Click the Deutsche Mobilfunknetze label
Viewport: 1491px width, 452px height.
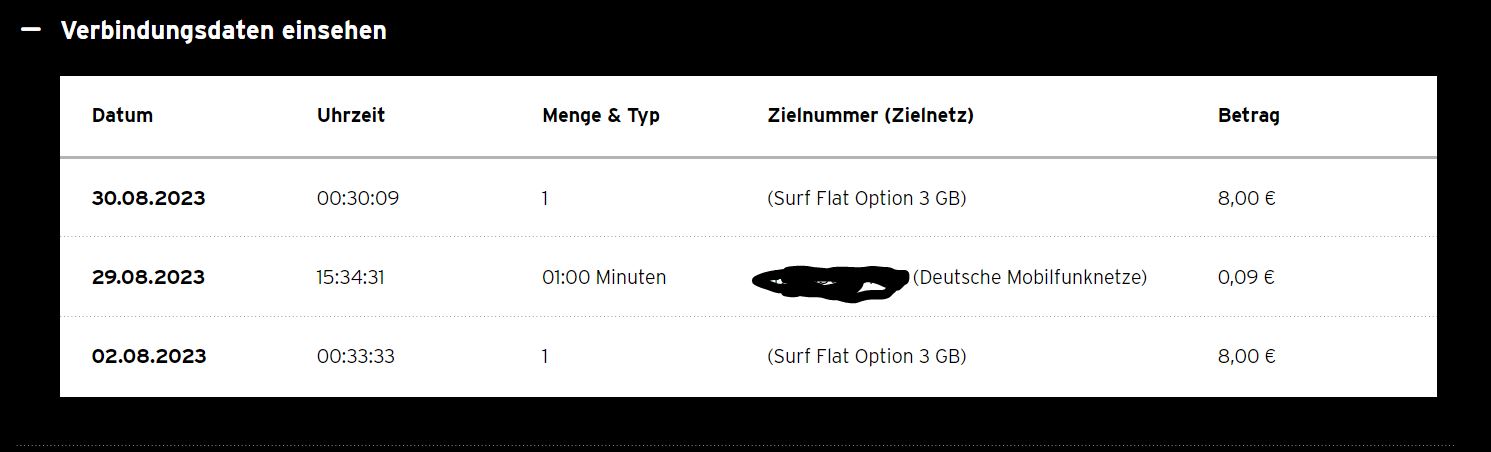(1030, 277)
